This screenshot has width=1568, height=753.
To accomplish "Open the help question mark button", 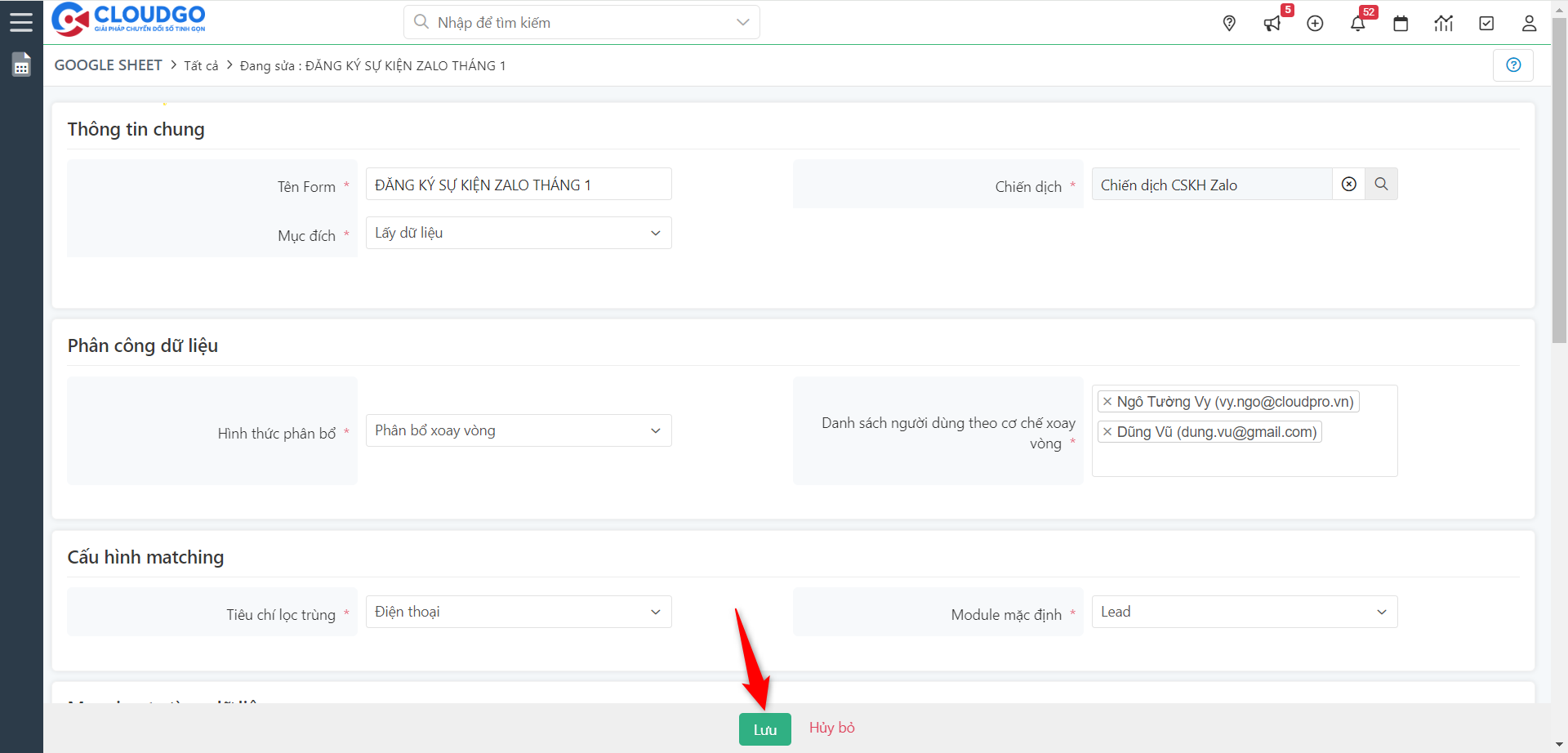I will click(1513, 65).
